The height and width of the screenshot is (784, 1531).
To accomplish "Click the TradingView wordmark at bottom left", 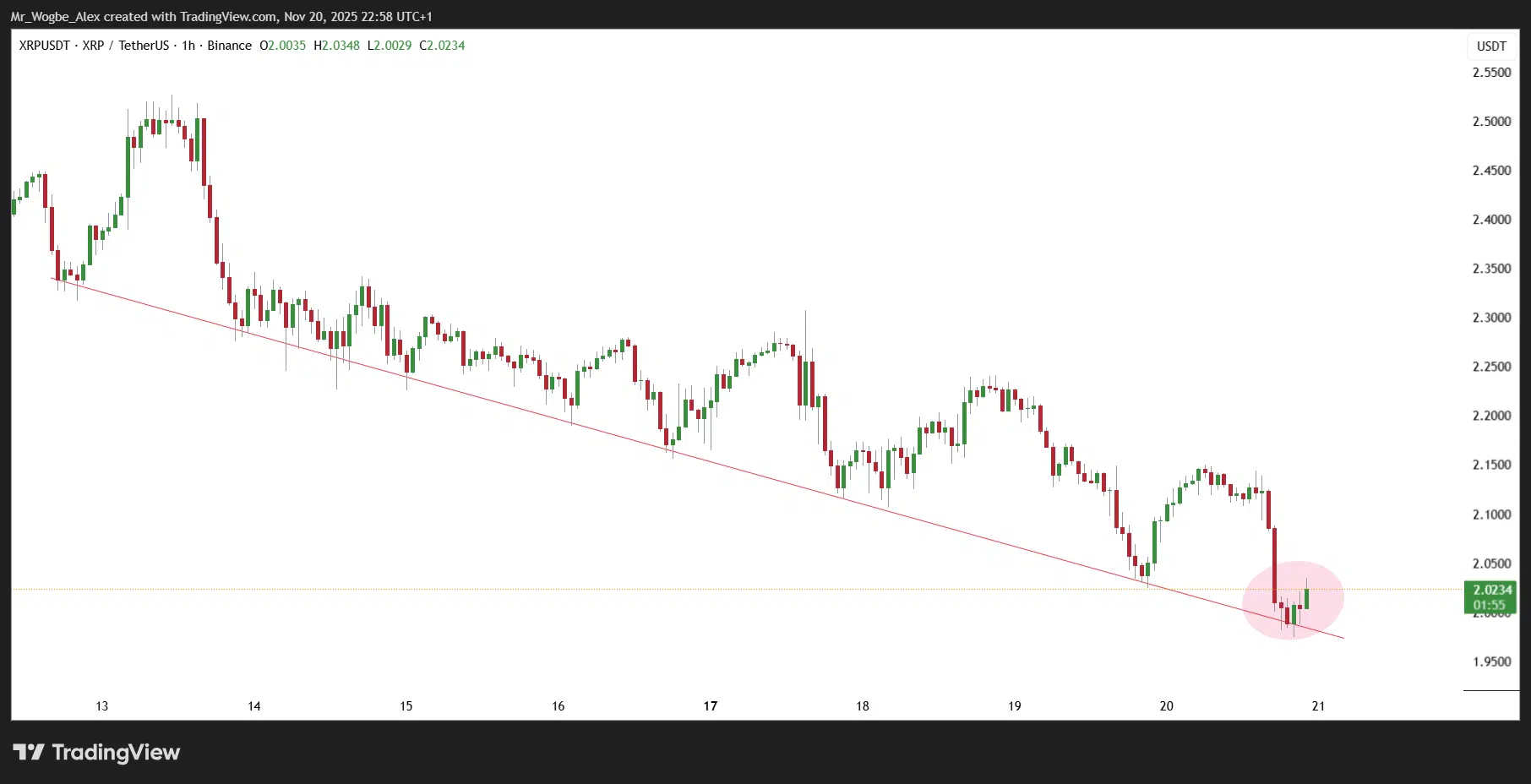I will tap(116, 752).
